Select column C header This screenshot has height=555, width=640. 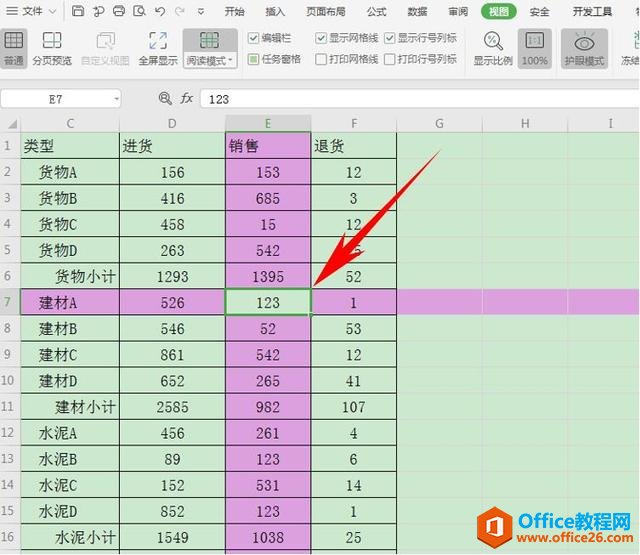tap(70, 123)
